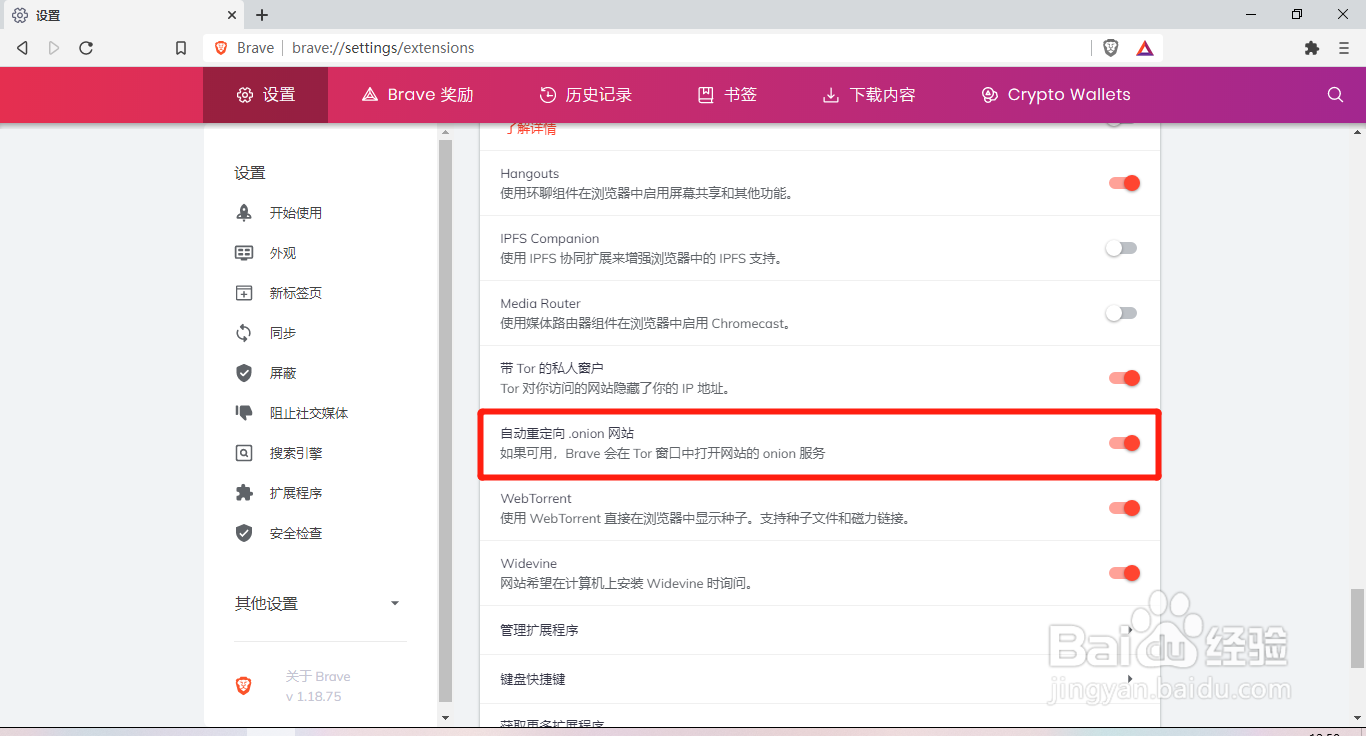
Task: Click Brave lion logo near 关于 Brave
Action: (x=243, y=686)
